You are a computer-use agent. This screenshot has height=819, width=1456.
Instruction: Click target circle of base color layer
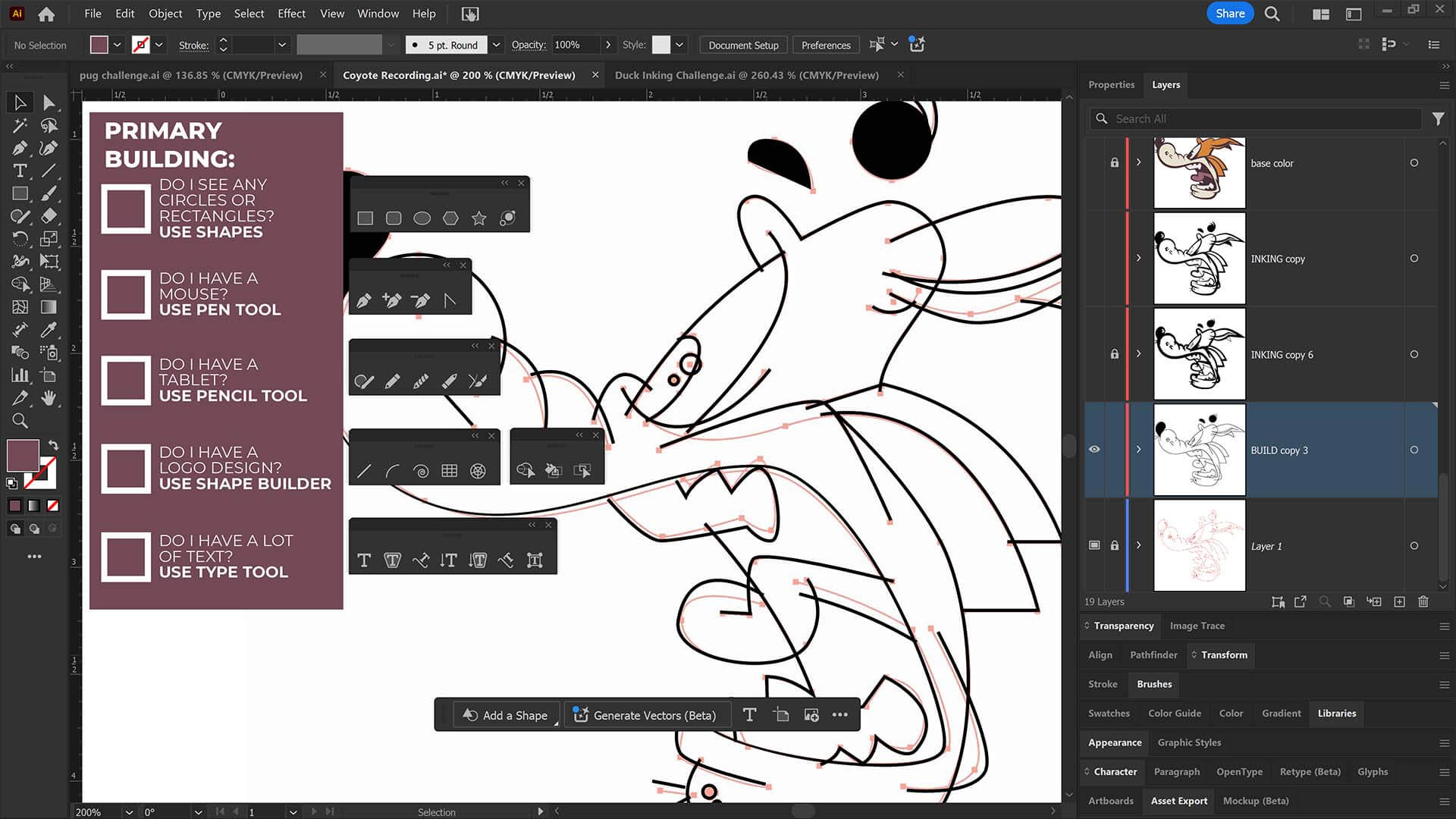pos(1414,163)
